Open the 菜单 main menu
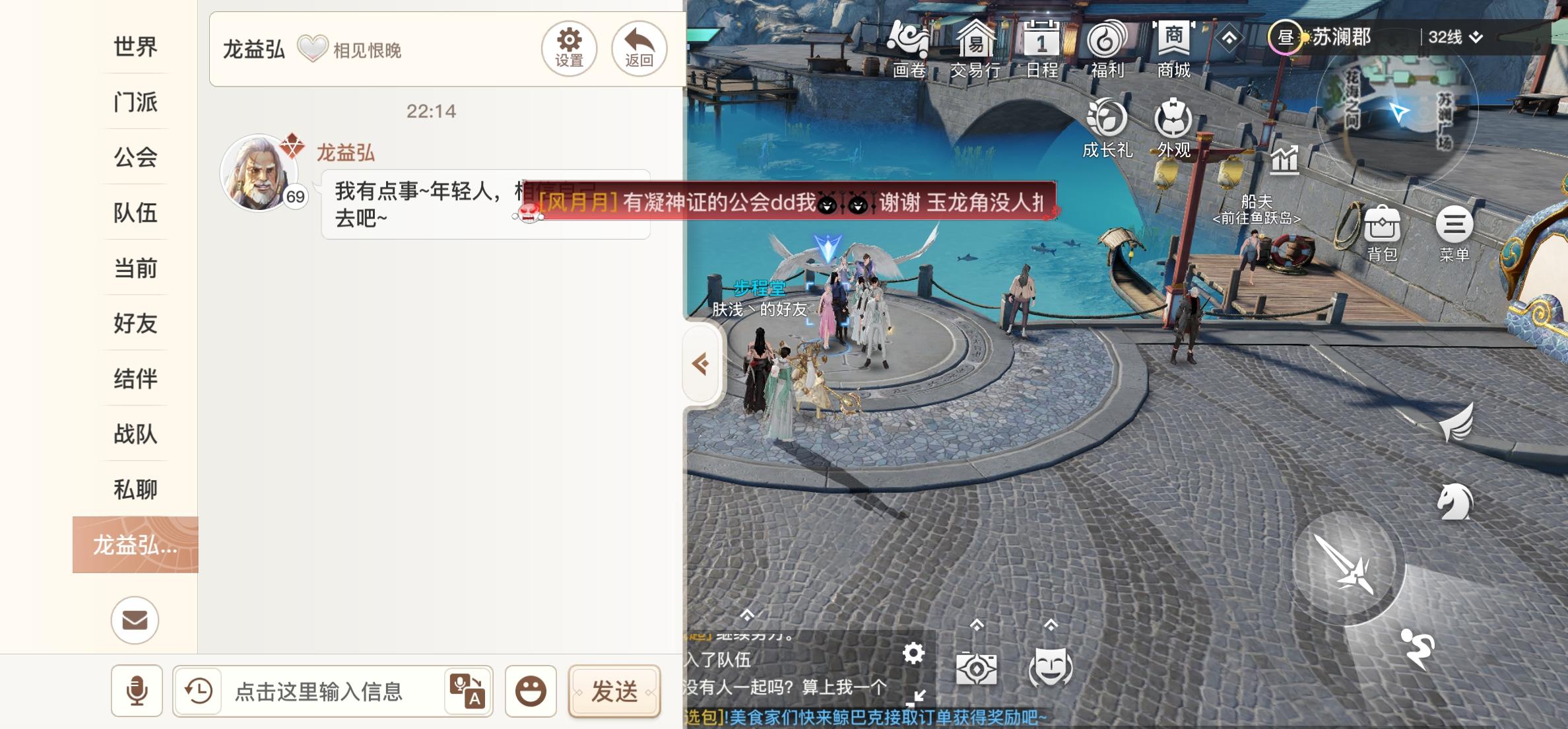The height and width of the screenshot is (729, 1568). pyautogui.click(x=1454, y=233)
